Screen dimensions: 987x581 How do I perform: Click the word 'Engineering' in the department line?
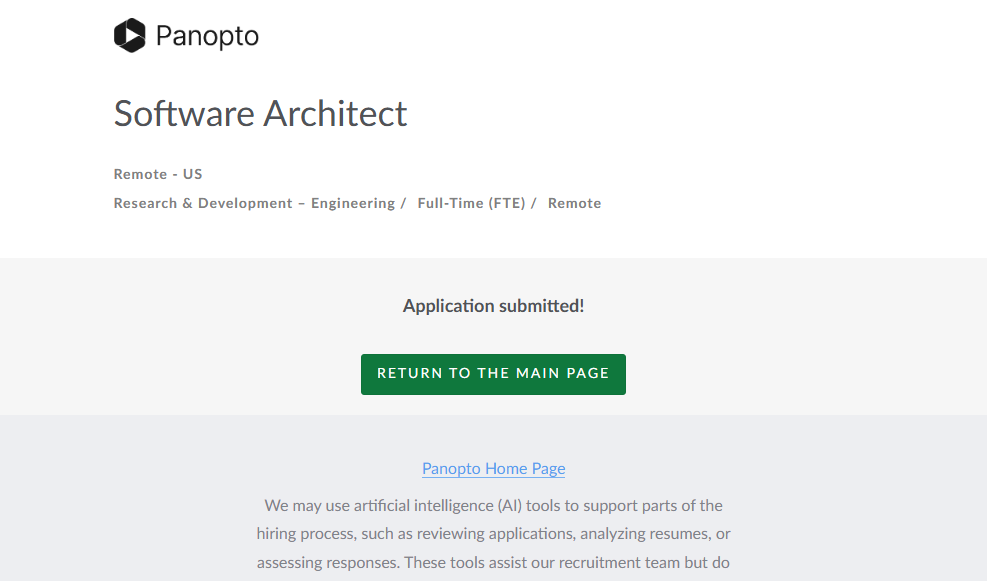(x=352, y=203)
